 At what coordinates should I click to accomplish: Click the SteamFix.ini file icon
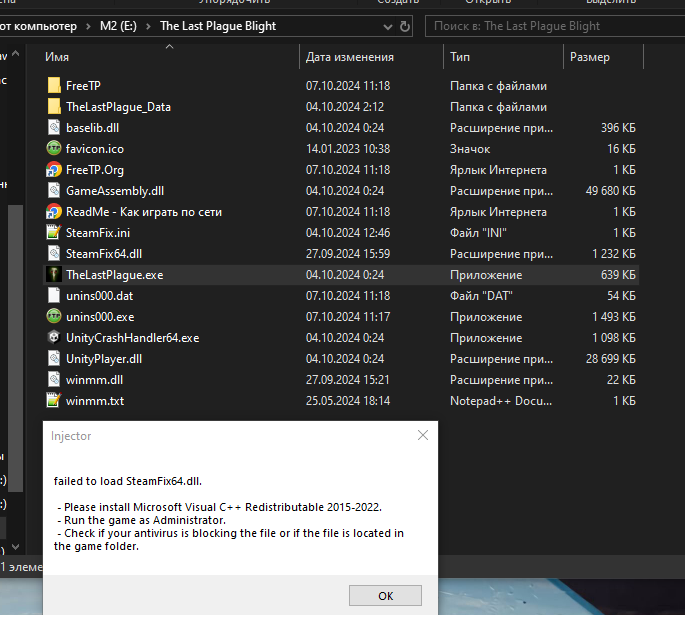pyautogui.click(x=54, y=232)
